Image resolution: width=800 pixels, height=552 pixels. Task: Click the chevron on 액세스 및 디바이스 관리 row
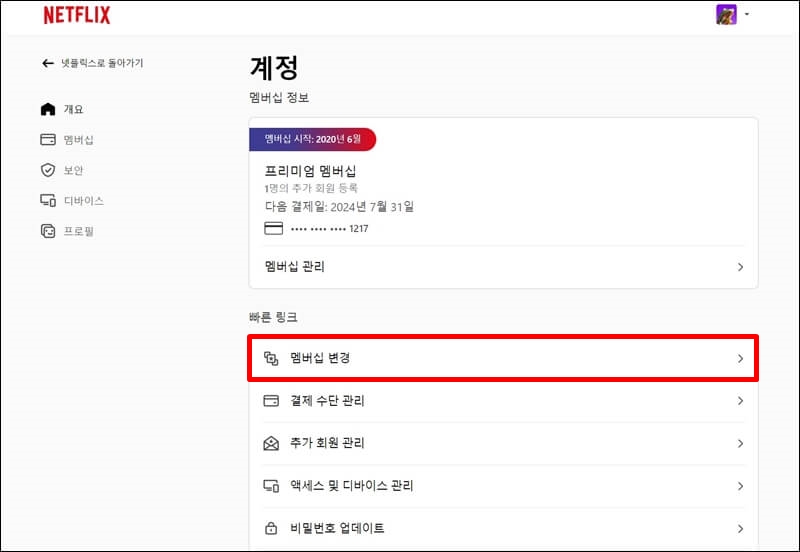pyautogui.click(x=740, y=486)
